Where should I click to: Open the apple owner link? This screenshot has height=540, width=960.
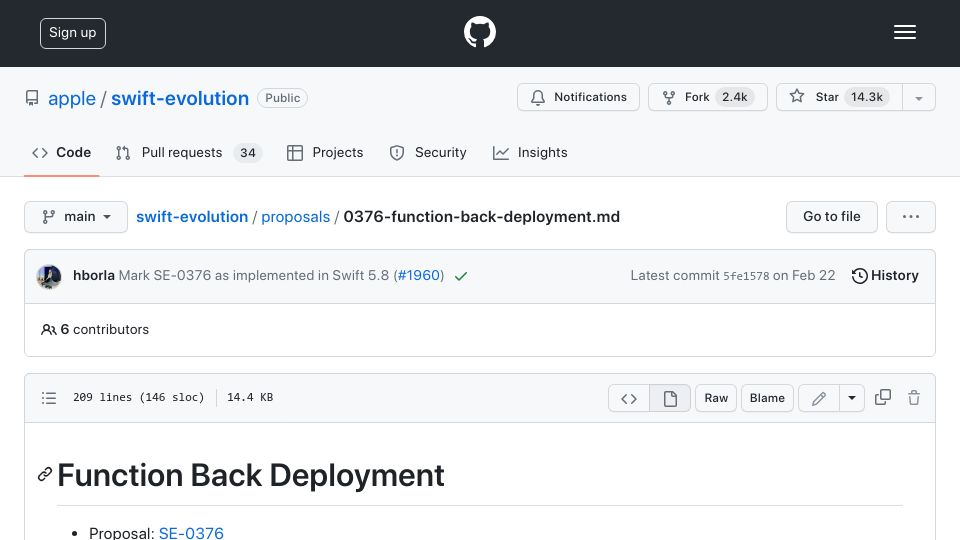pyautogui.click(x=72, y=98)
